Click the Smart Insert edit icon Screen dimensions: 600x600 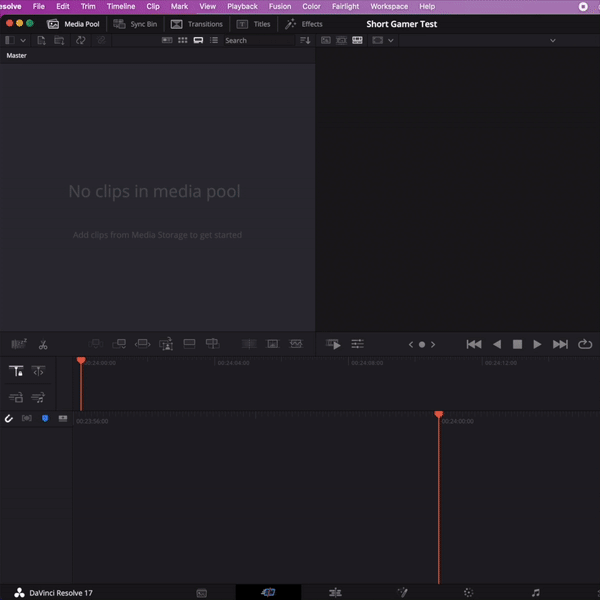[x=96, y=344]
